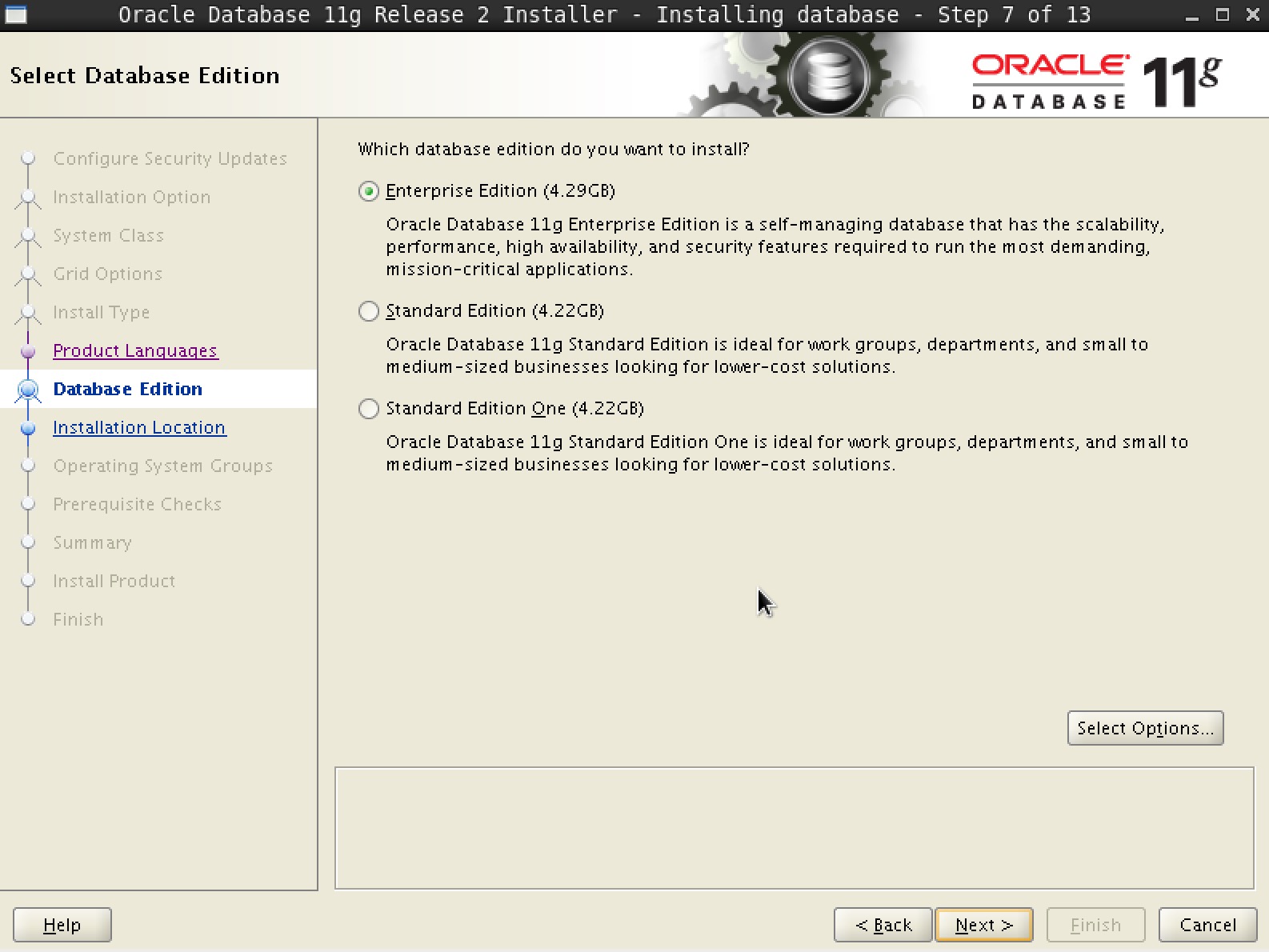Screen dimensions: 1269x952
Task: Click the 'Prerequisite Checks' step label
Action: 138,504
